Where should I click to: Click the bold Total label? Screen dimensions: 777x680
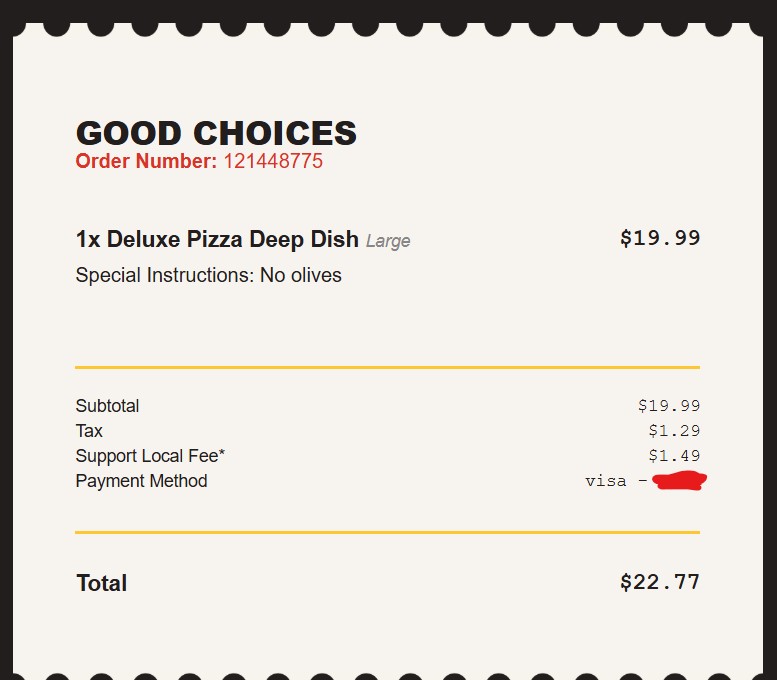[101, 583]
